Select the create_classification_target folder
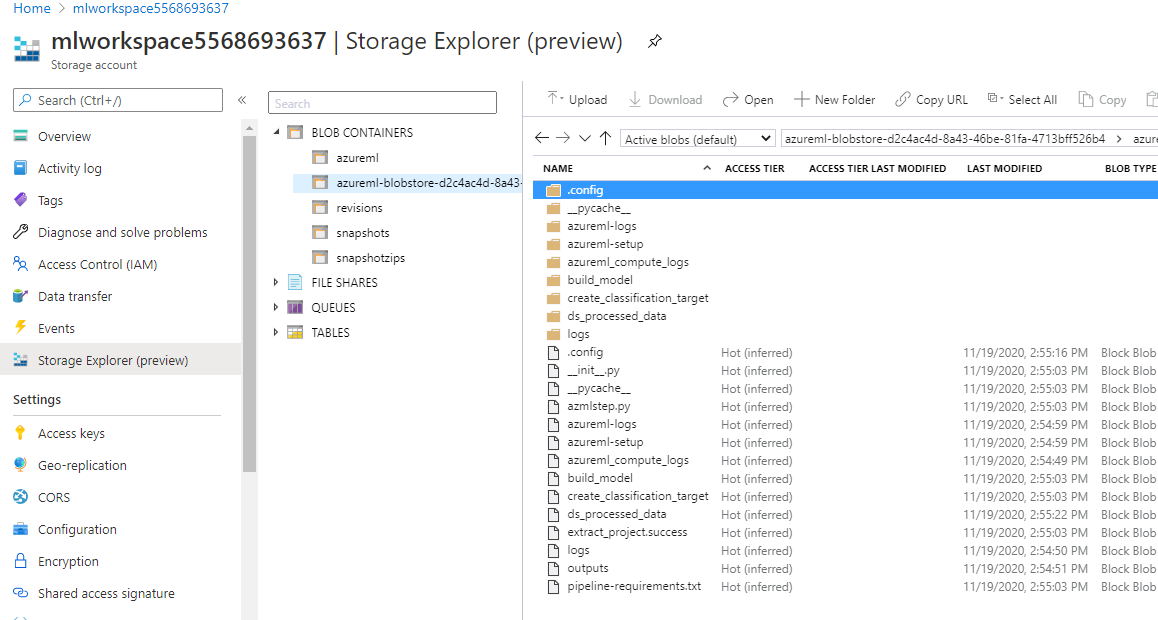1158x620 pixels. point(637,298)
